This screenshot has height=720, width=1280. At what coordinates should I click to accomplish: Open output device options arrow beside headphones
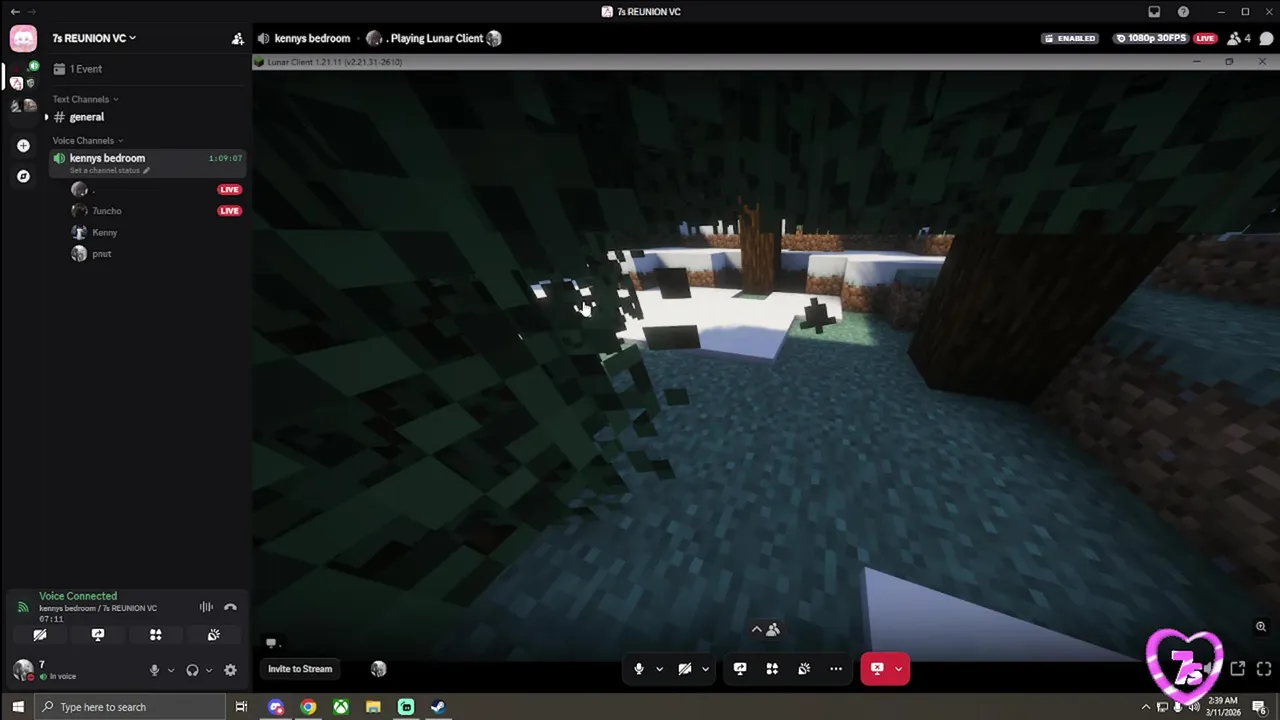click(x=209, y=670)
